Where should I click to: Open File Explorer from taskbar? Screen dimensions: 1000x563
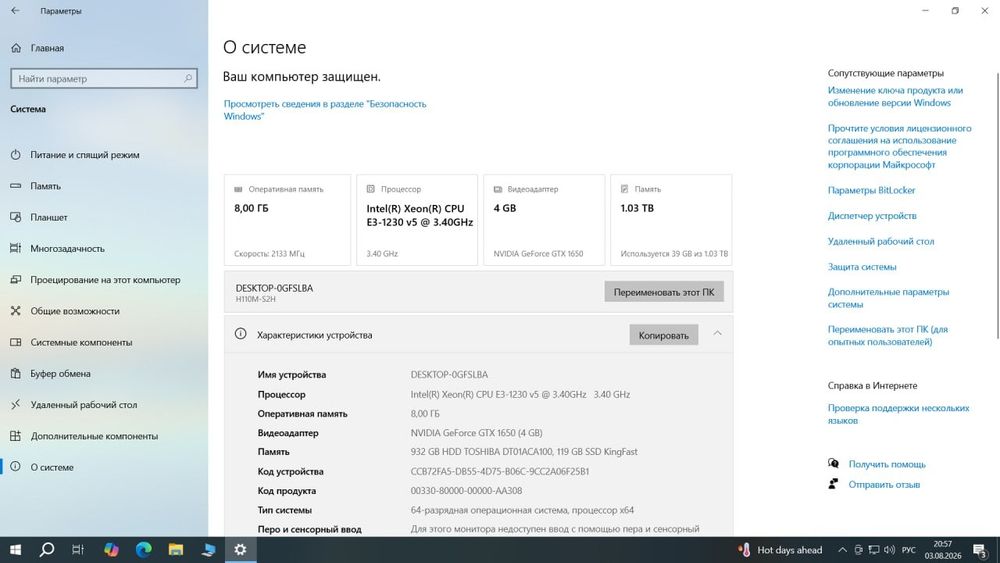(x=176, y=550)
